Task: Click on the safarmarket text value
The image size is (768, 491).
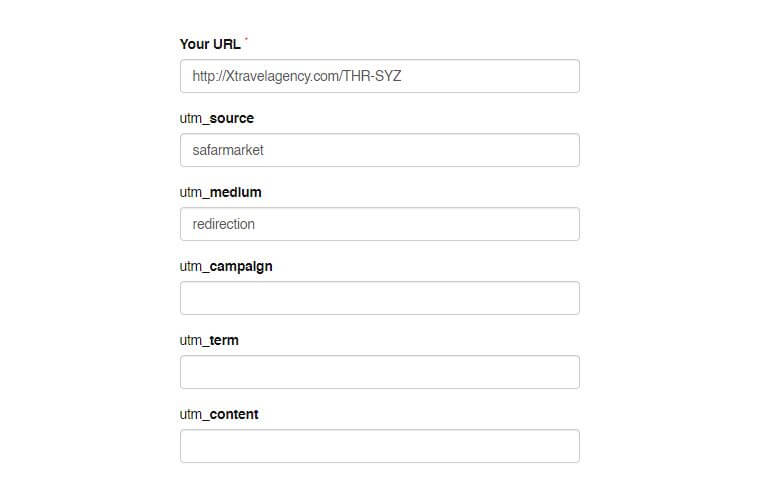Action: [x=228, y=150]
